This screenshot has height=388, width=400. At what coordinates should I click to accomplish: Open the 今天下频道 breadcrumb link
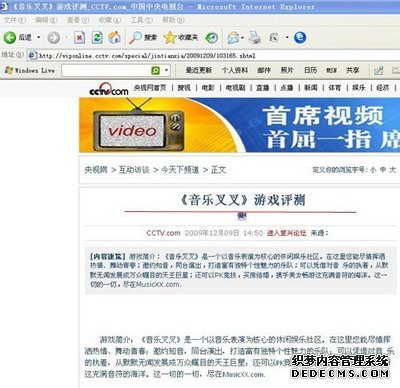(x=180, y=170)
